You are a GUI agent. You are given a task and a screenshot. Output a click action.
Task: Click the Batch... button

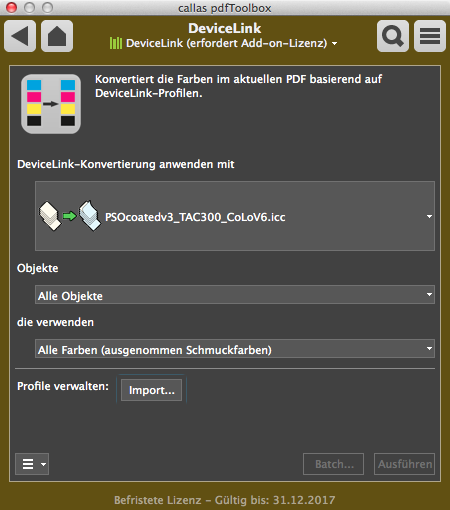pyautogui.click(x=333, y=464)
